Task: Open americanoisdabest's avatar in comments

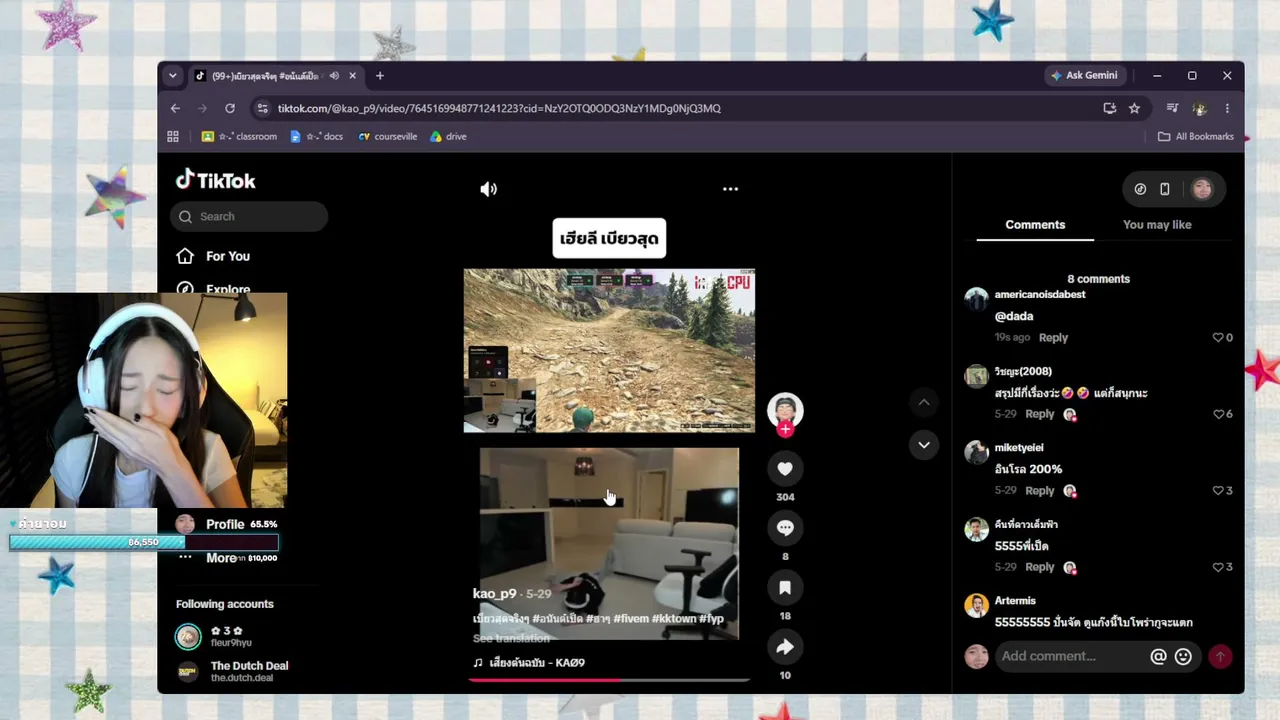Action: click(x=976, y=300)
